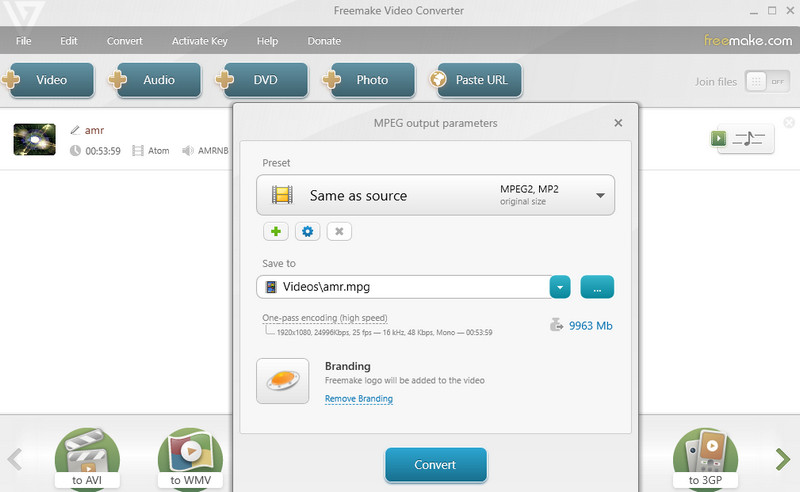The width and height of the screenshot is (800, 492).
Task: Click the Atom video stream film icon
Action: click(x=138, y=151)
